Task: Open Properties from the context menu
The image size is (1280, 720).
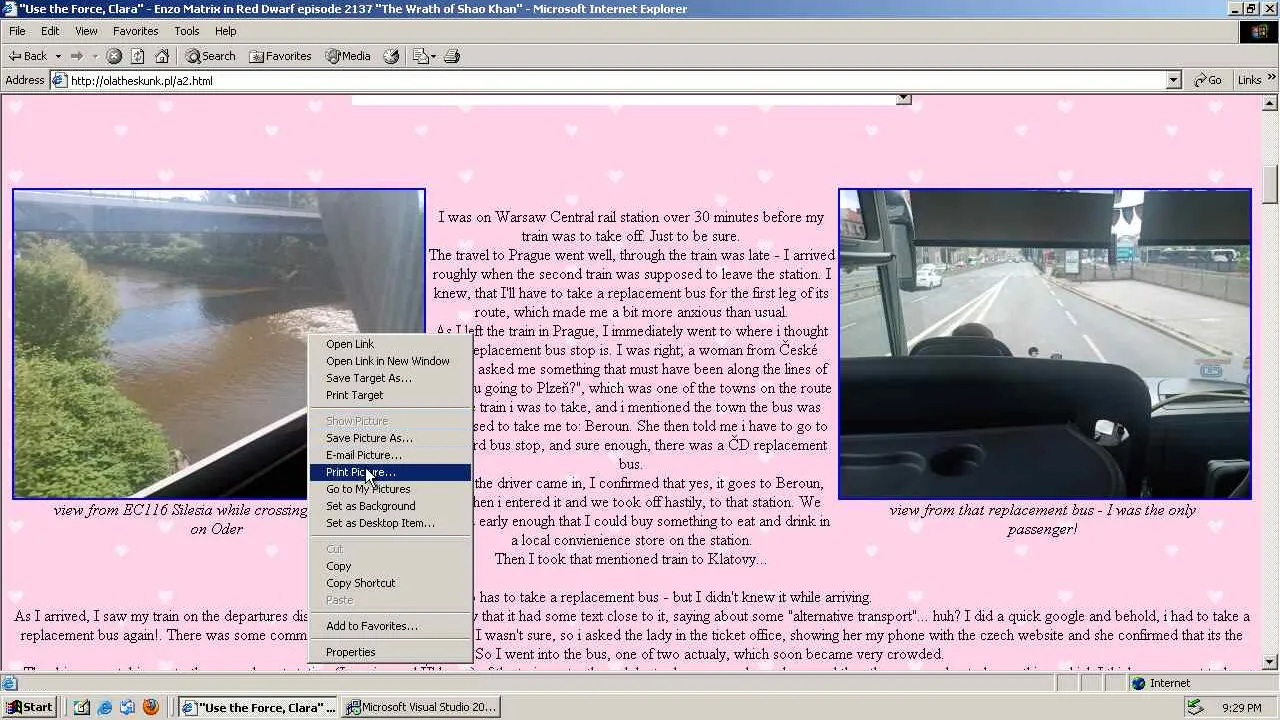Action: click(x=390, y=652)
